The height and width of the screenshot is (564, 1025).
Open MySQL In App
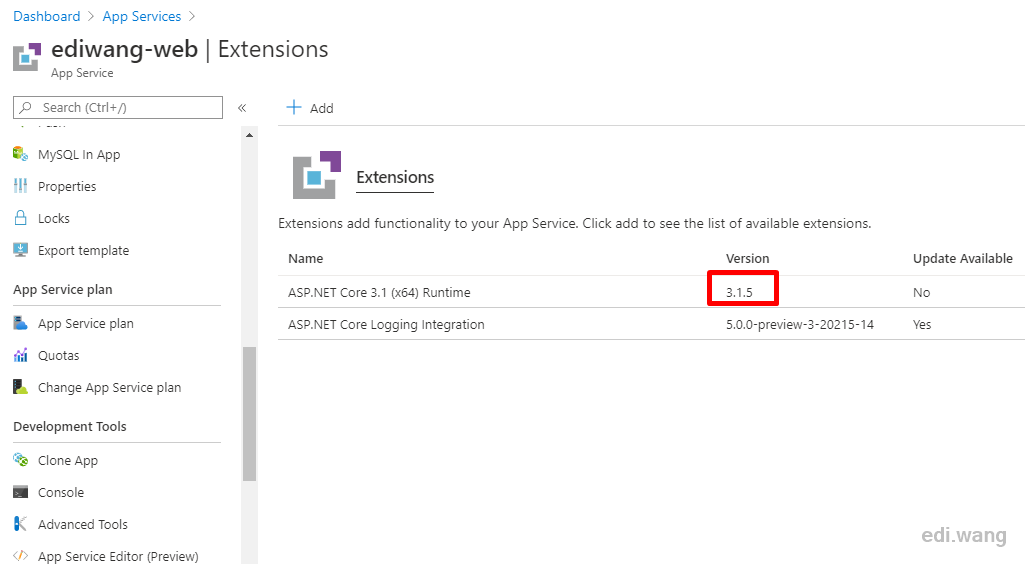79,154
